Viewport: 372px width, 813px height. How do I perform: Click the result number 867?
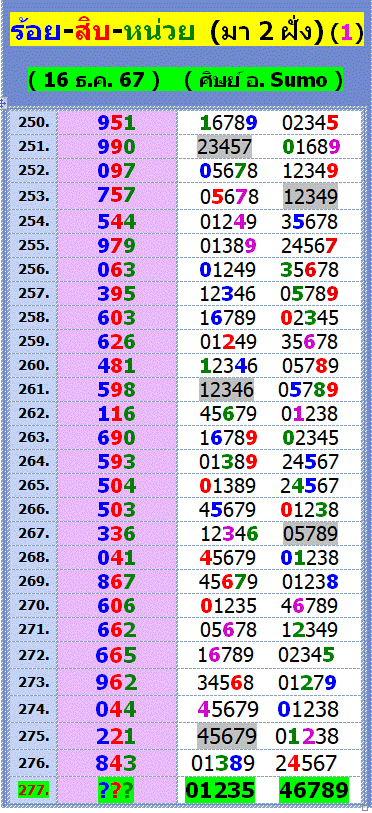(x=117, y=582)
